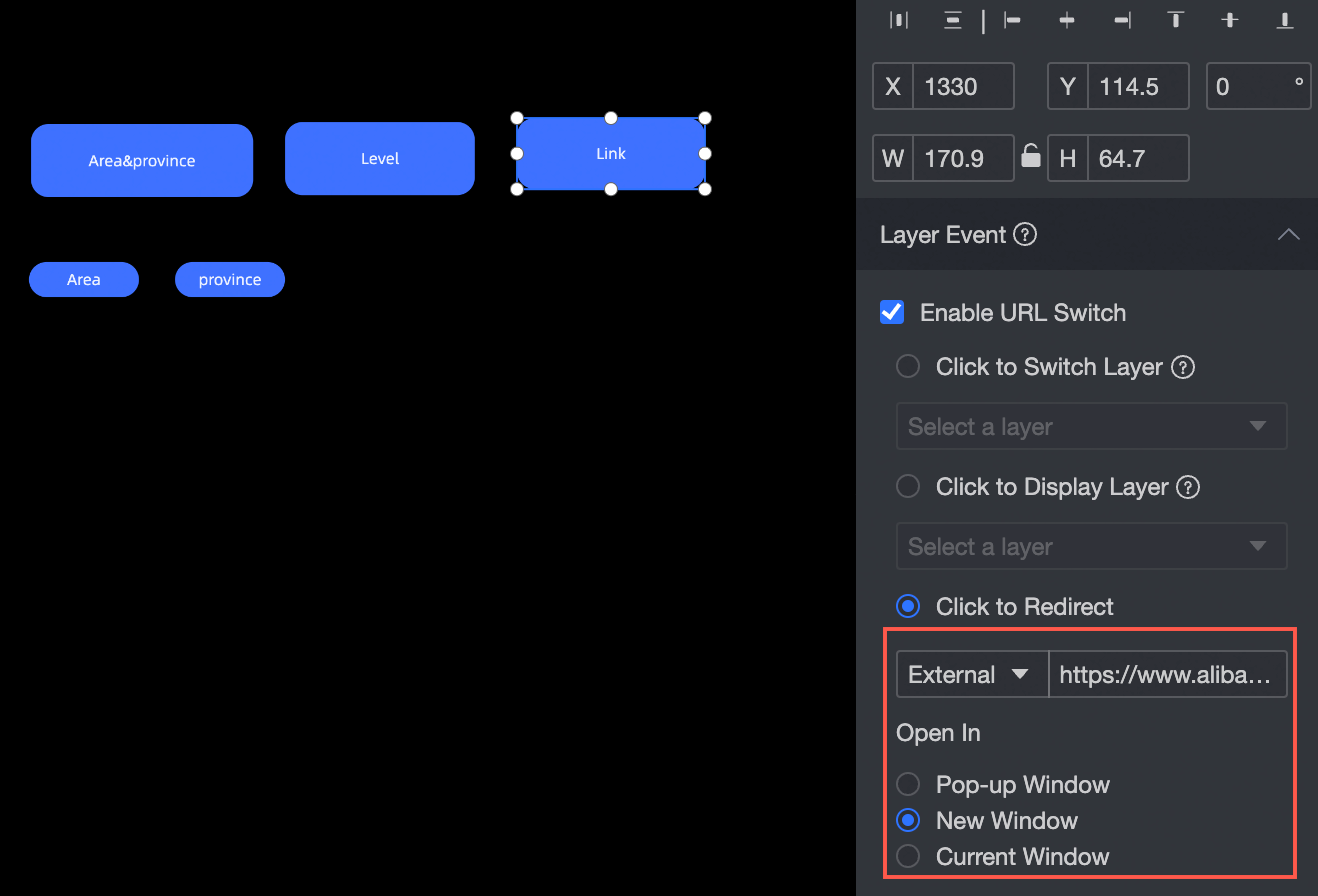This screenshot has height=896, width=1318.
Task: Open layer dropdown under Switch Layer
Action: (1091, 427)
